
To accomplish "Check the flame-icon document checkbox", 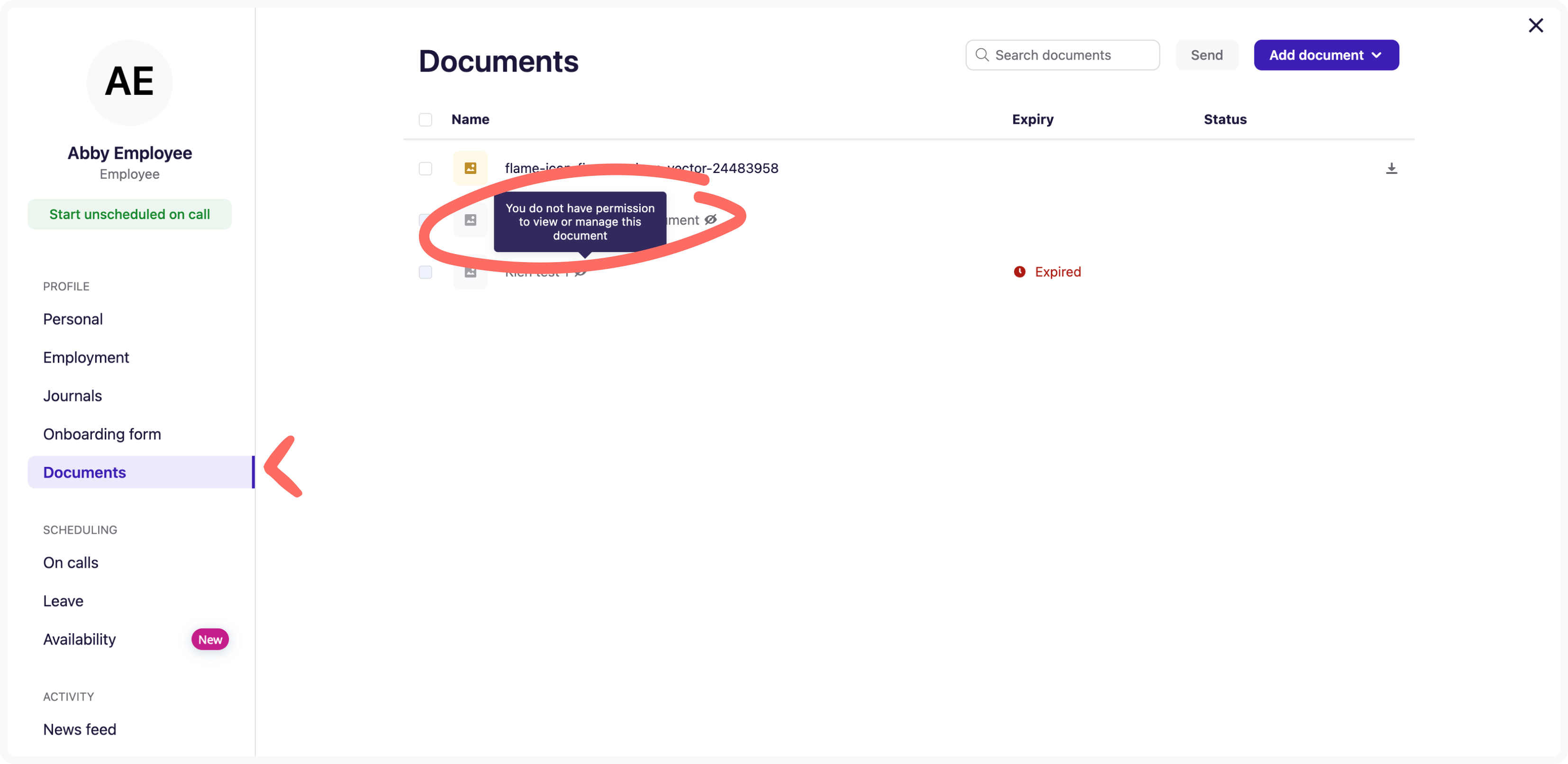I will 425,169.
